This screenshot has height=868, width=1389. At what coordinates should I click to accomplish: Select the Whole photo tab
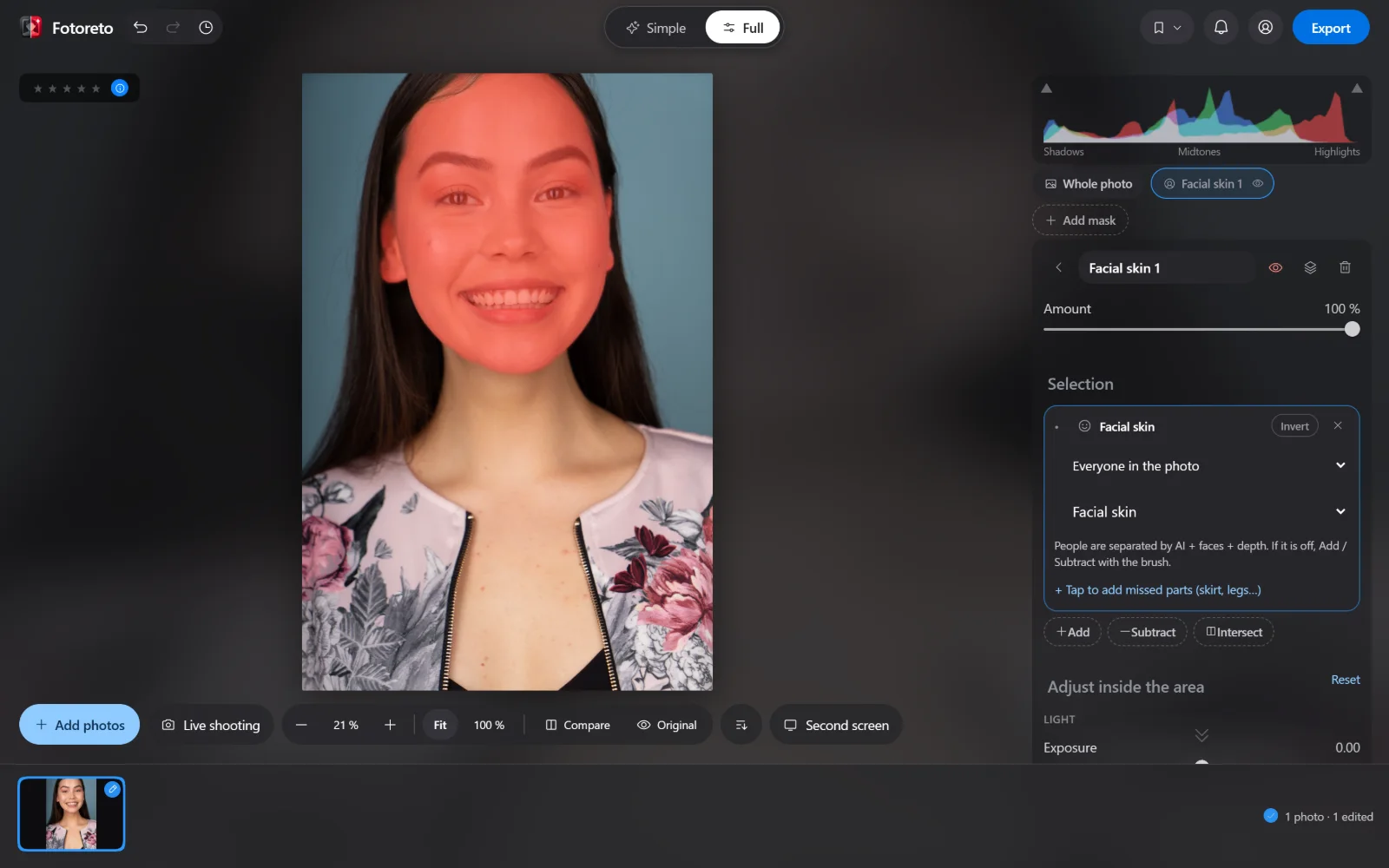[x=1089, y=184]
